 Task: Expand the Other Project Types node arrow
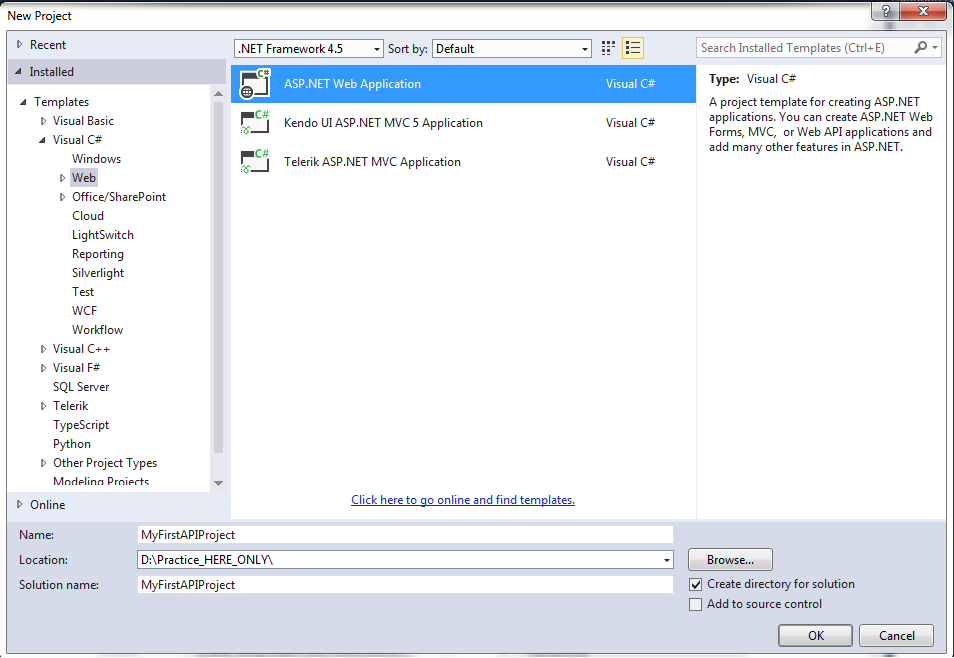pyautogui.click(x=43, y=463)
